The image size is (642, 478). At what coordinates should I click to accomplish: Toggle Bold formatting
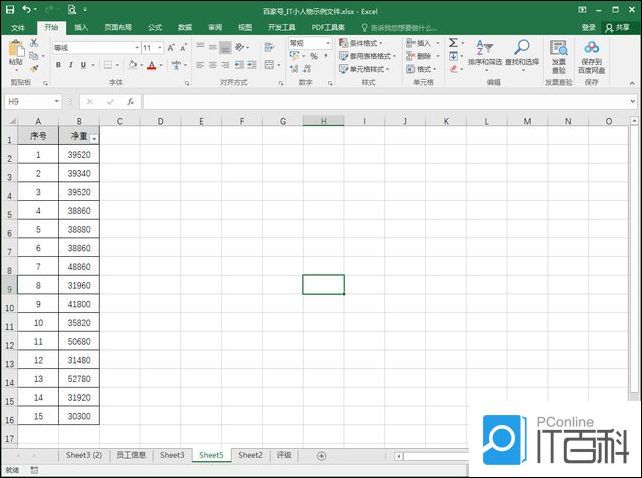point(58,65)
